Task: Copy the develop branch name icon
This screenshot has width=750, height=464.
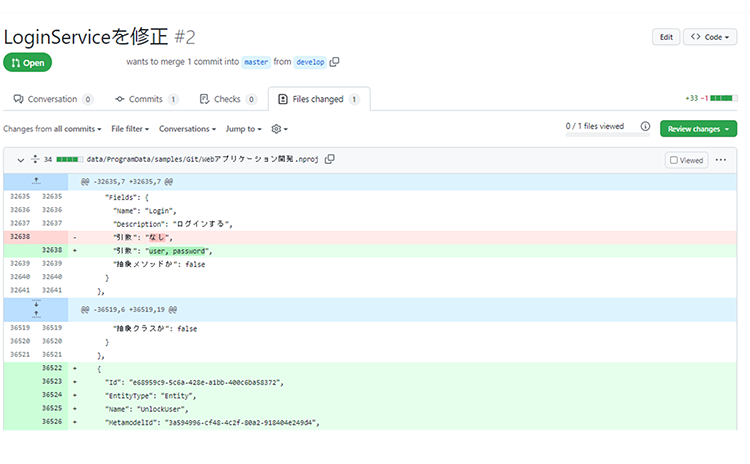Action: [334, 62]
